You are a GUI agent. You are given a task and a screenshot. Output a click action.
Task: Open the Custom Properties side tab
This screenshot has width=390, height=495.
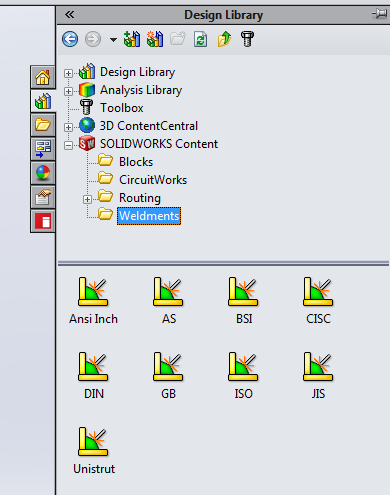click(43, 197)
